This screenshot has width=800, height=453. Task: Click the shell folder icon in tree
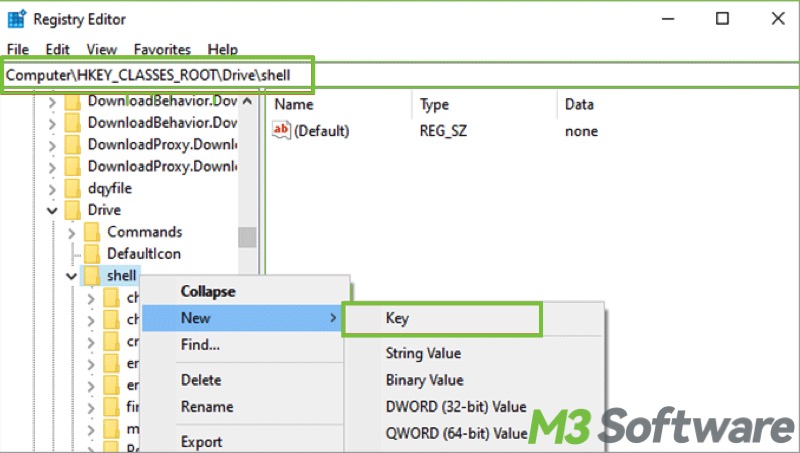pos(92,276)
